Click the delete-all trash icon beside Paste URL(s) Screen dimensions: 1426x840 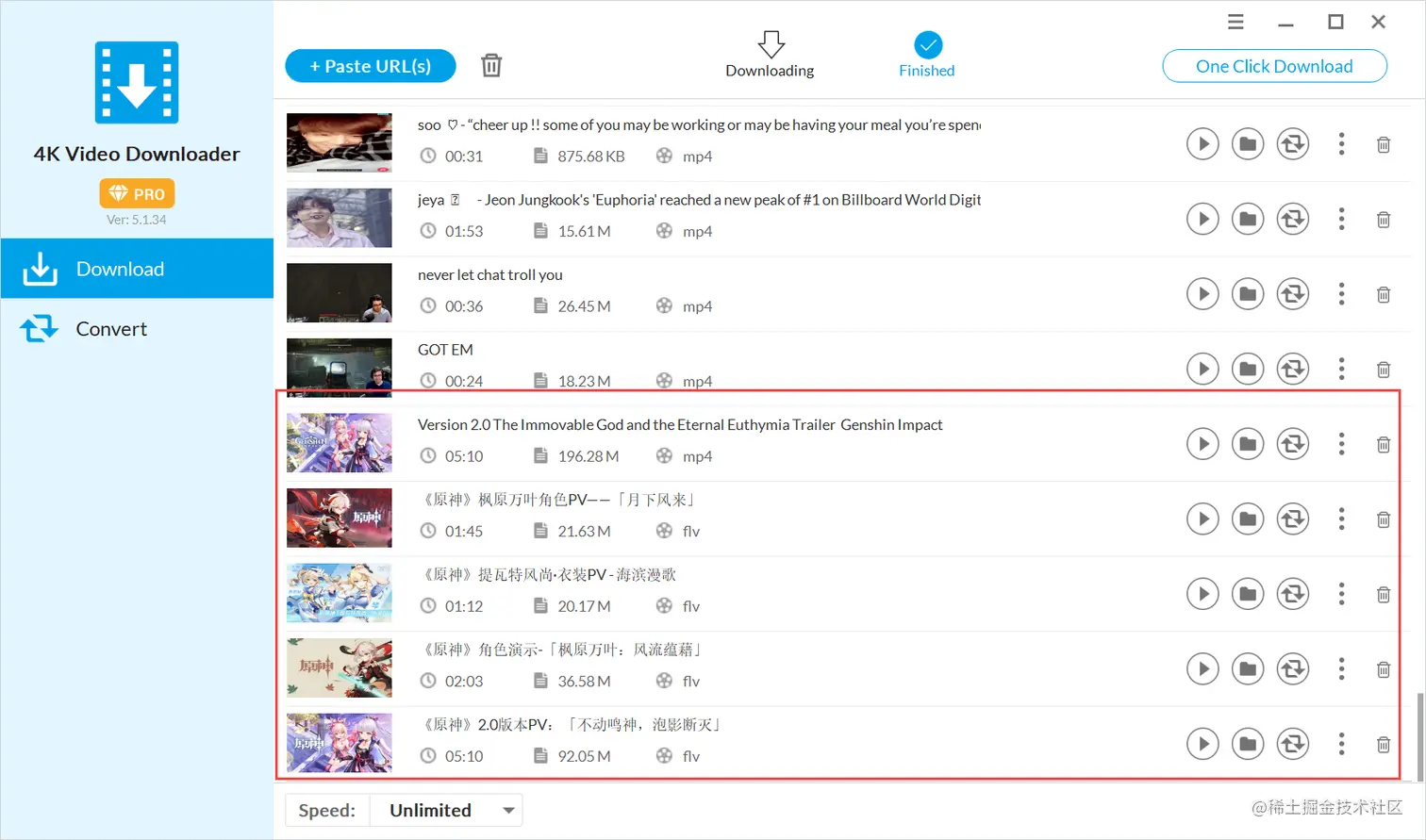coord(491,65)
